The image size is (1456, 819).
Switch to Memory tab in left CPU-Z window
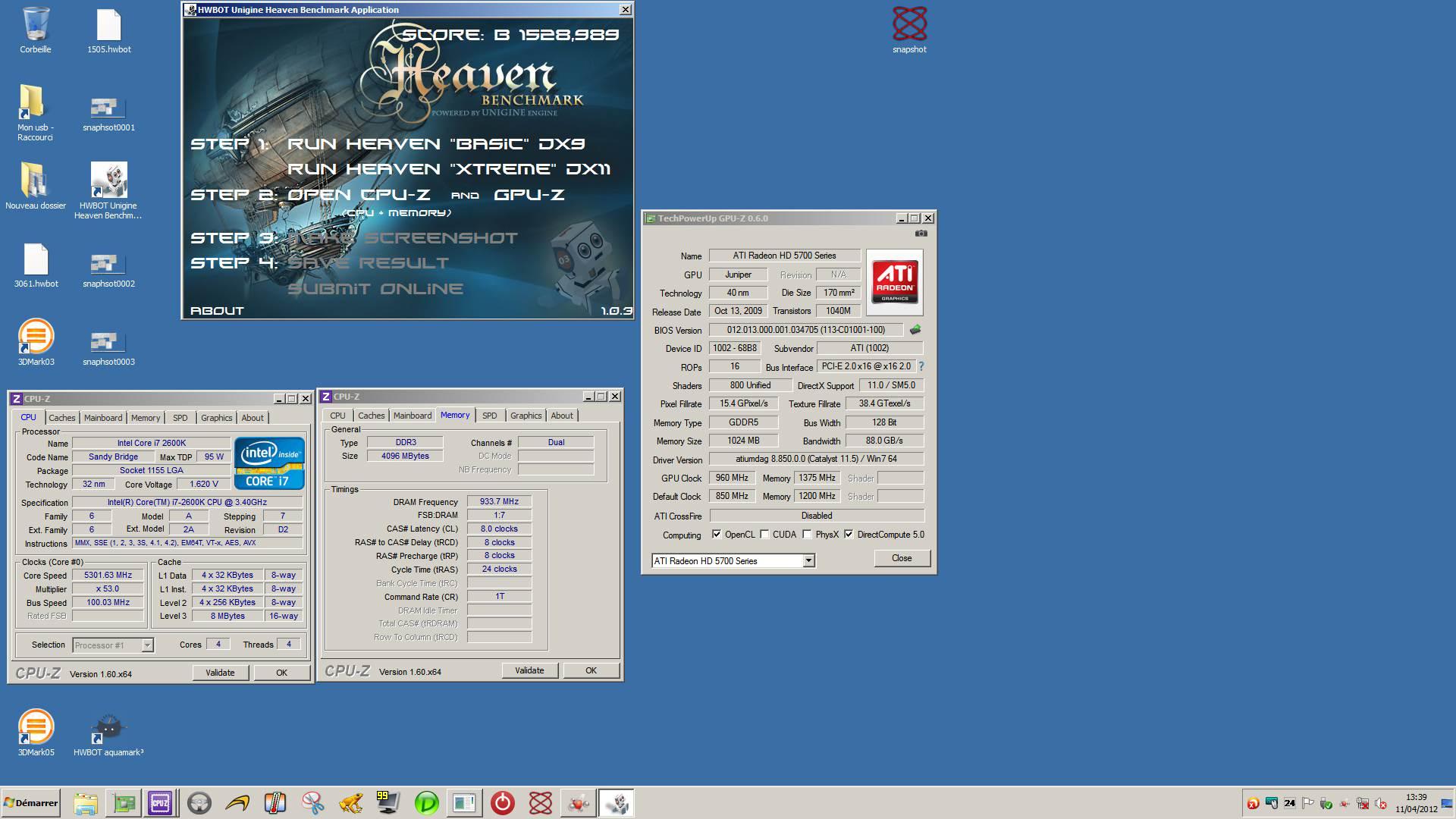(x=145, y=418)
